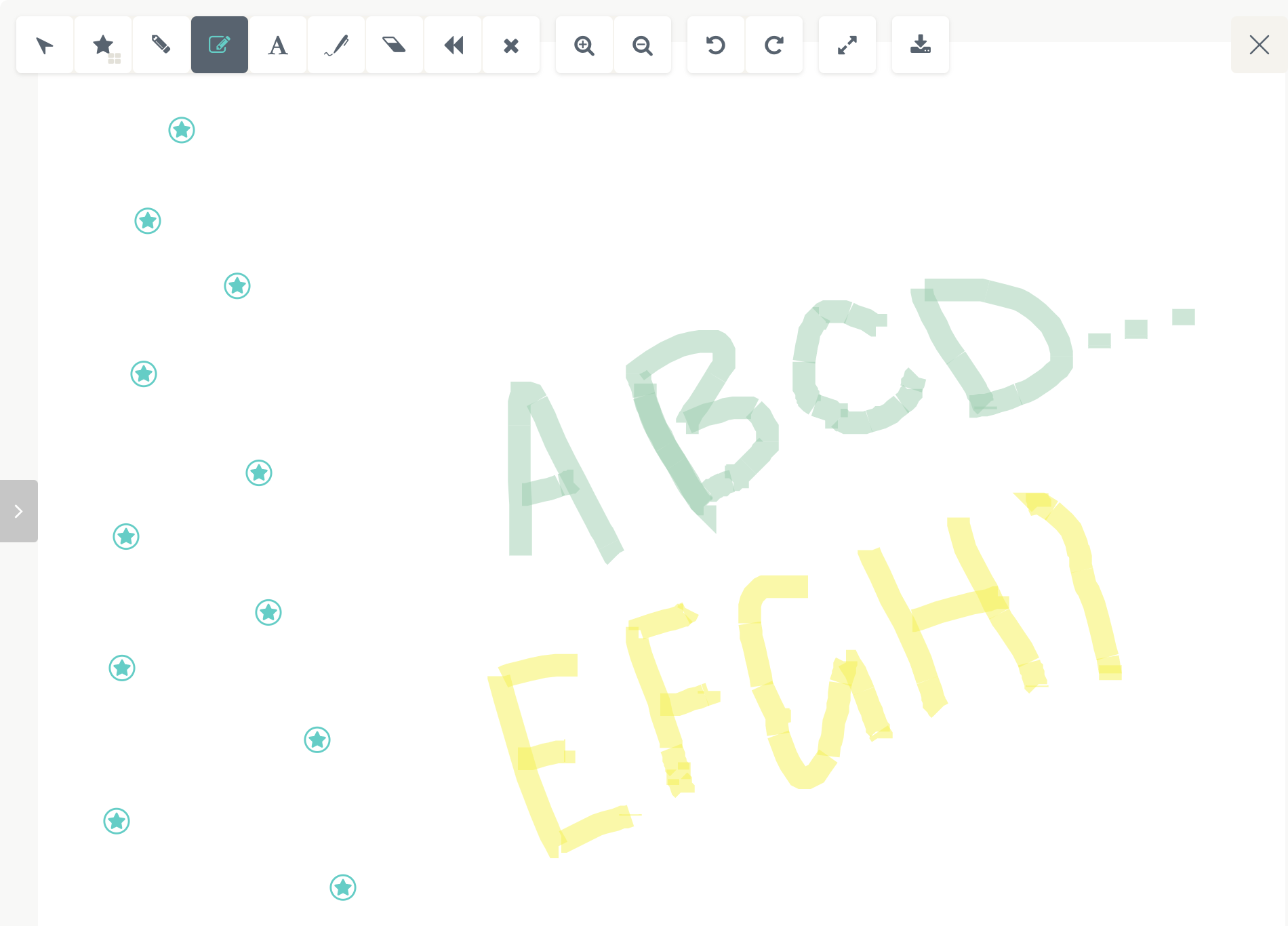Pick the freehand pen tool
Screen dimensions: 1288x926
(x=336, y=45)
